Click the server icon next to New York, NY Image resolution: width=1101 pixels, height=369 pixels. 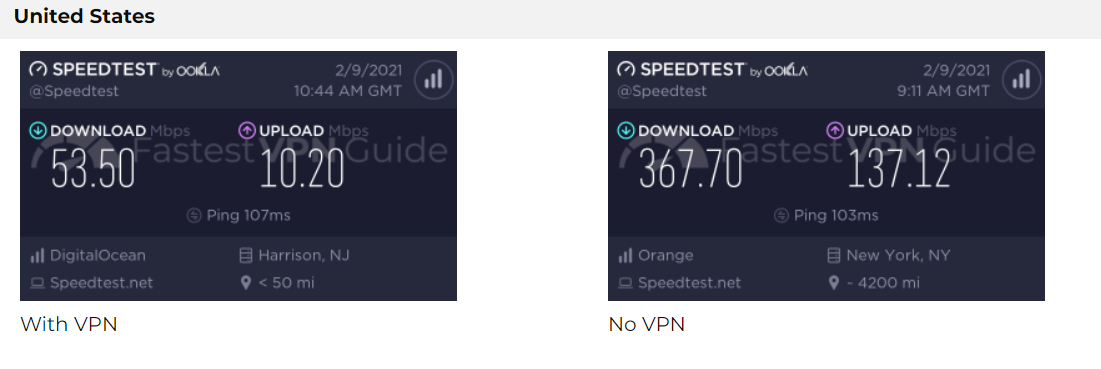coord(833,255)
